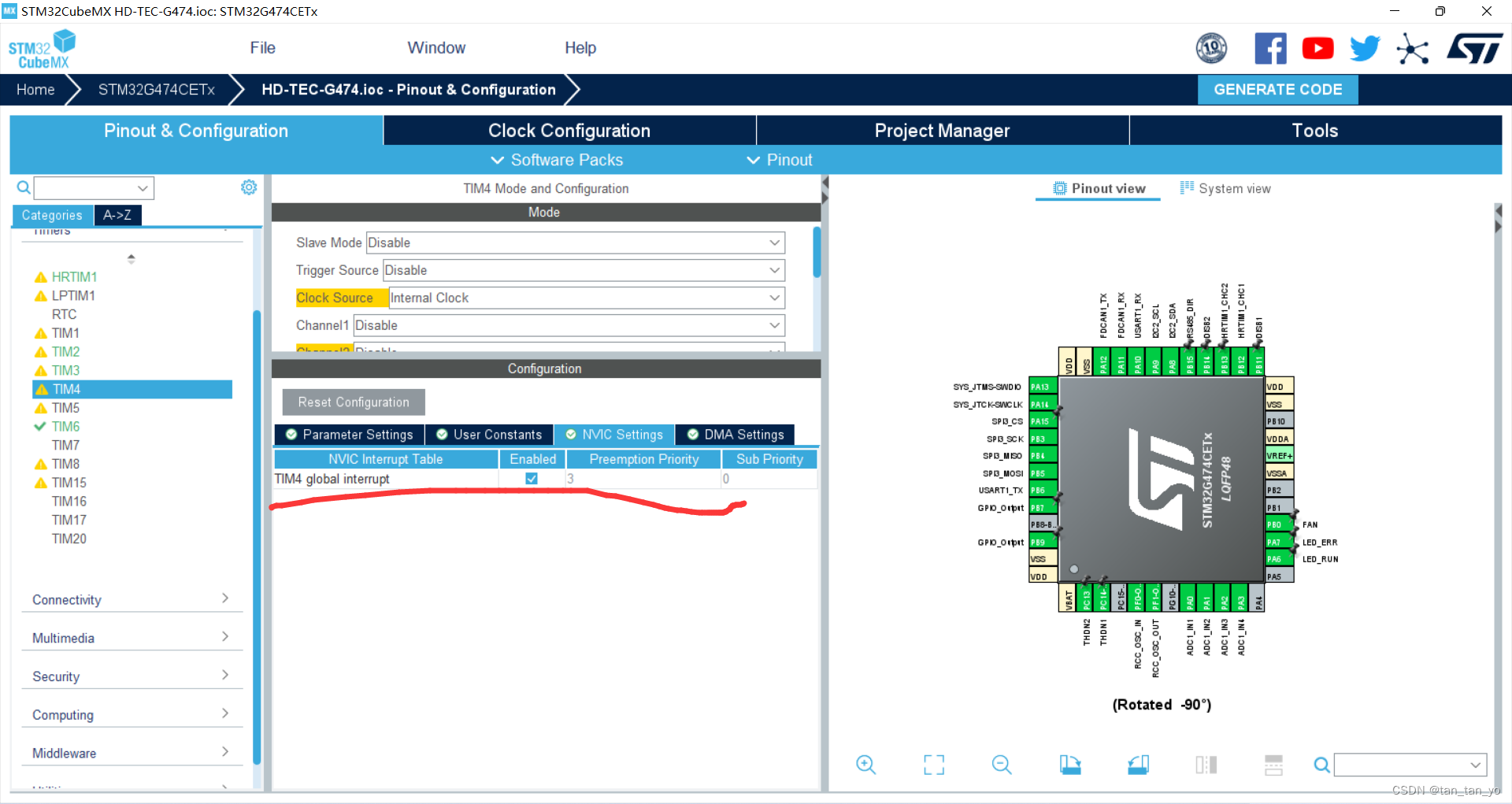The image size is (1512, 804).
Task: Click the PA7 LED_ERR pin
Action: [1280, 542]
